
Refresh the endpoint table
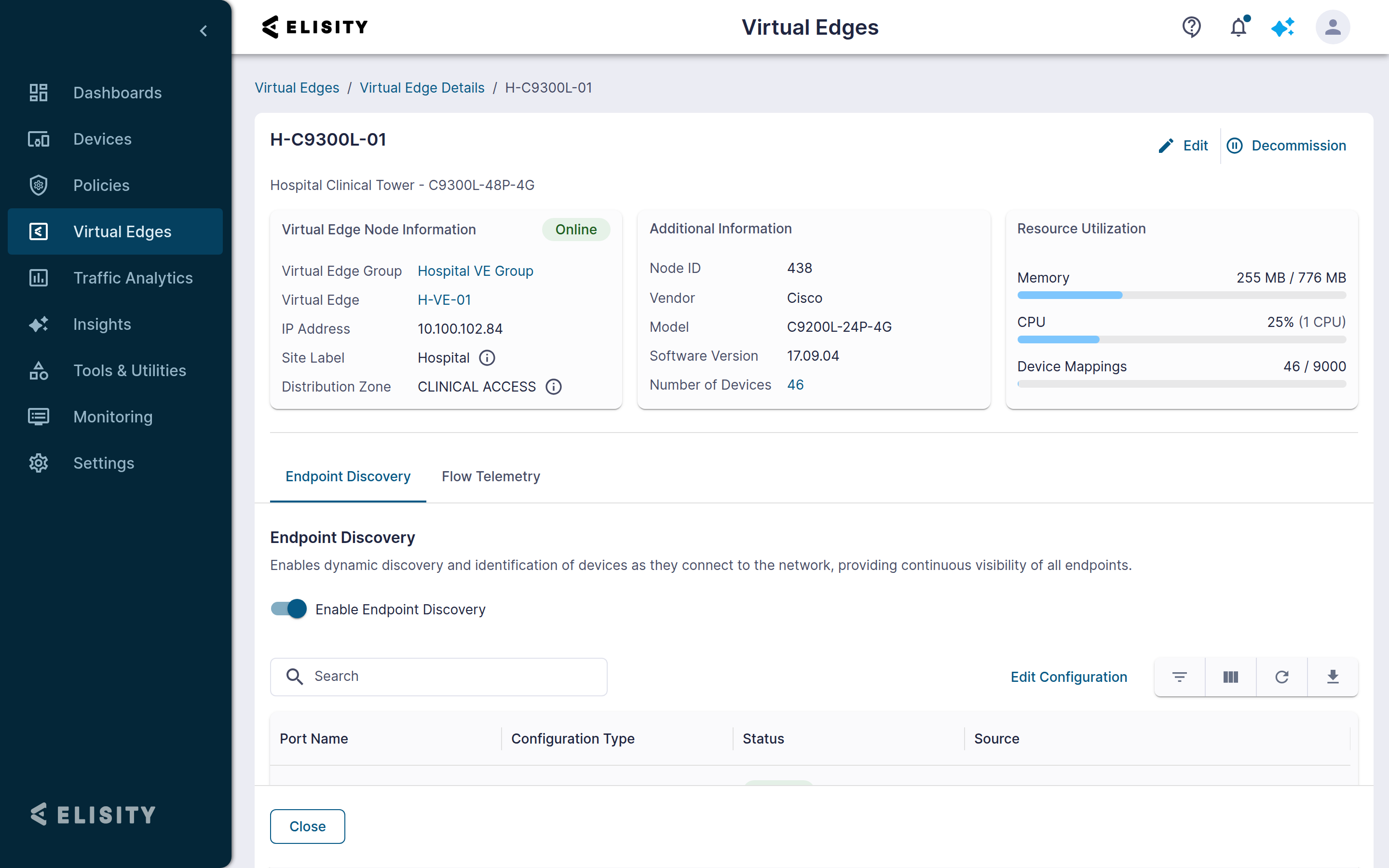click(x=1281, y=677)
